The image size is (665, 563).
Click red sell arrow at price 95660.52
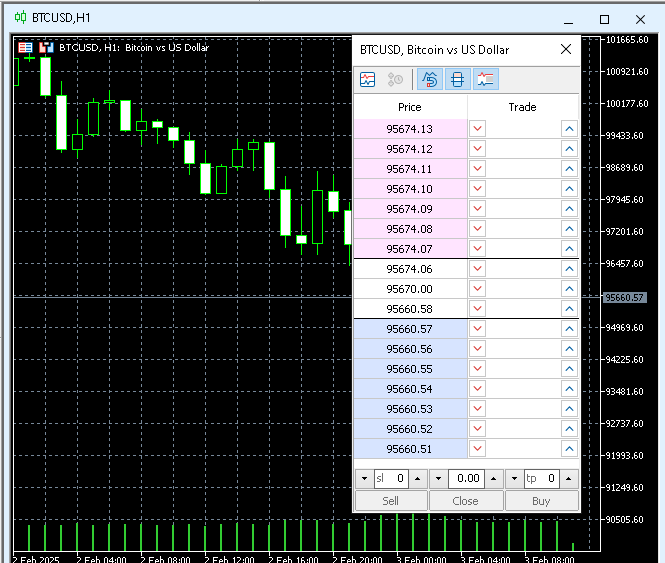[478, 429]
